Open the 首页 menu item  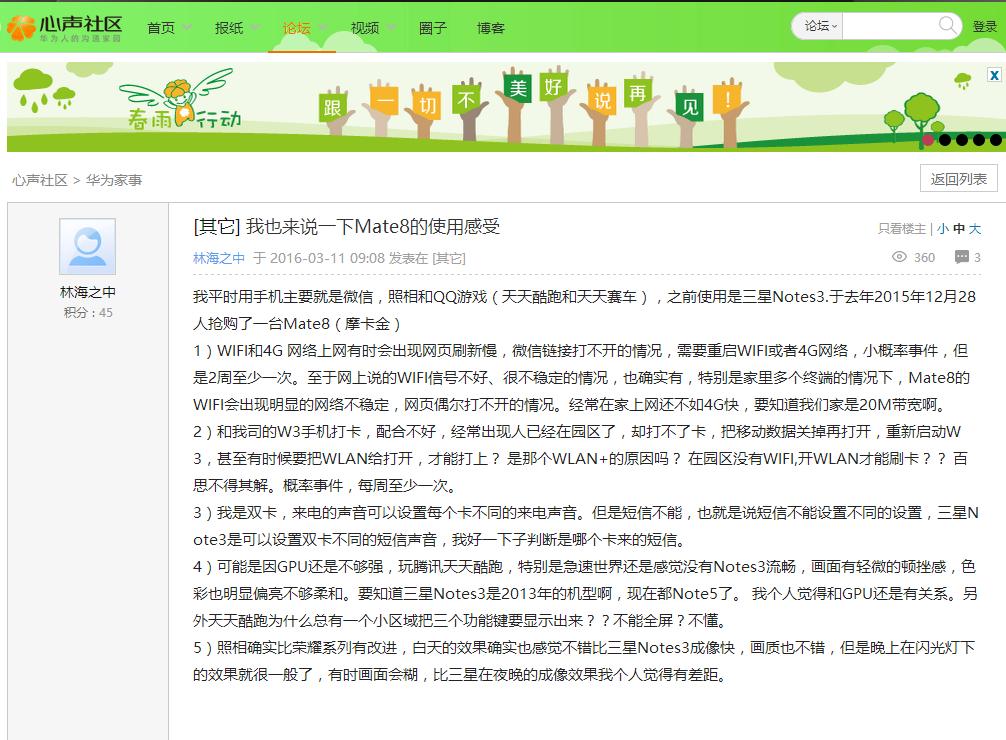coord(160,29)
